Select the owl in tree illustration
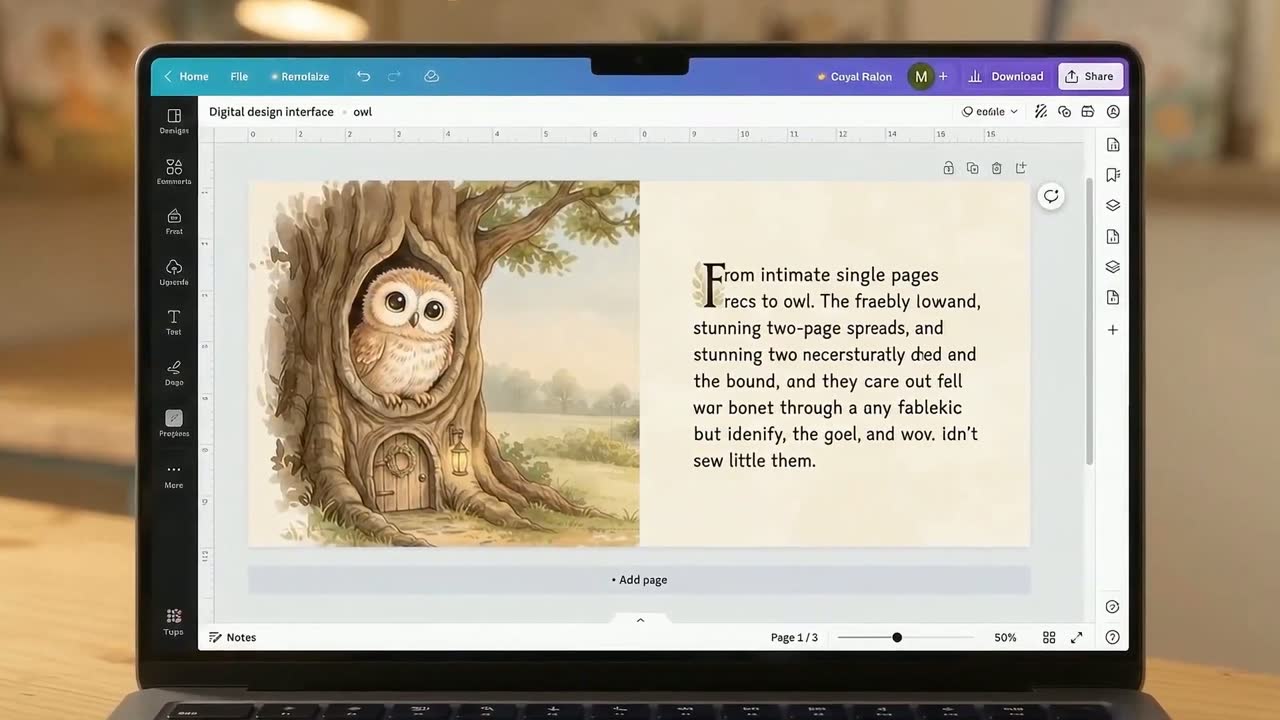Viewport: 1280px width, 720px height. click(x=444, y=363)
